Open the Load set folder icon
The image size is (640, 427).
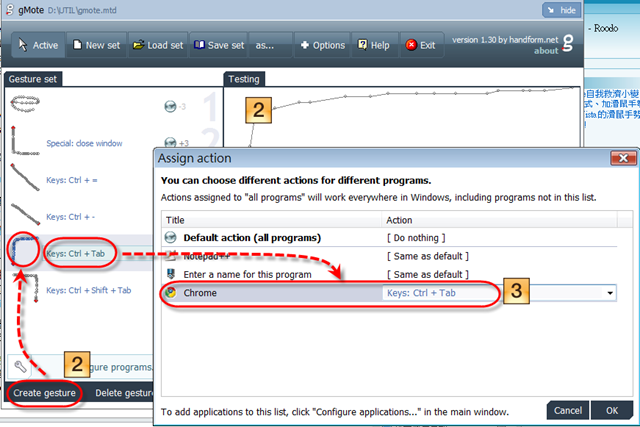(138, 45)
